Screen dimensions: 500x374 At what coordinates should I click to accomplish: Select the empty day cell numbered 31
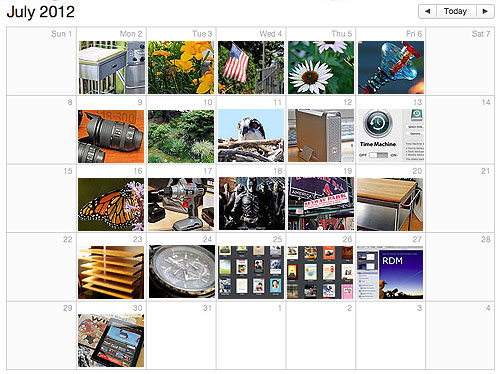[x=181, y=335]
